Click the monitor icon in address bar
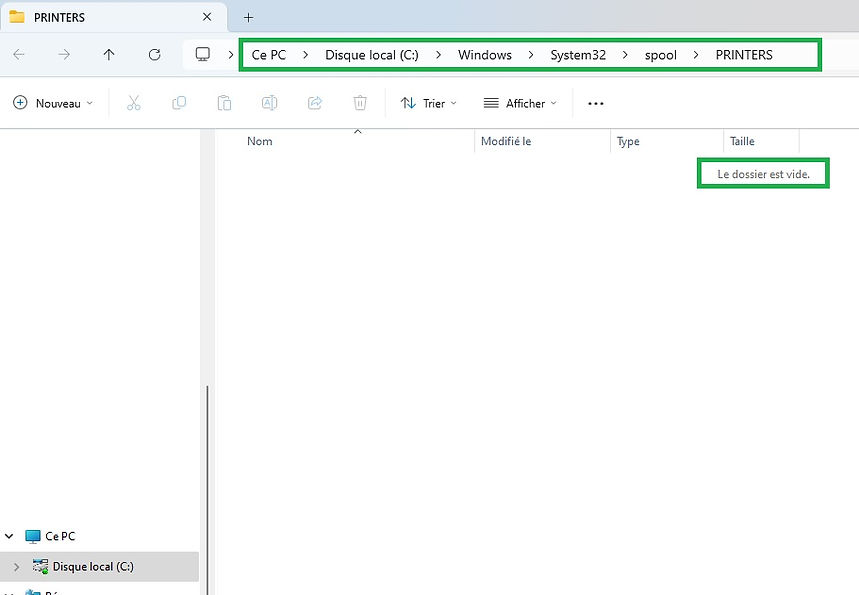The image size is (859, 595). point(203,54)
